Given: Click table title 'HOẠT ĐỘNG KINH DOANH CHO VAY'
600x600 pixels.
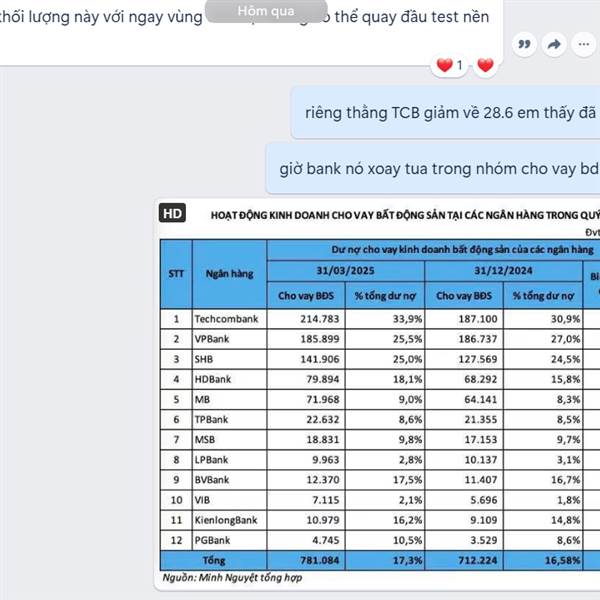Looking at the screenshot, I should coord(405,215).
